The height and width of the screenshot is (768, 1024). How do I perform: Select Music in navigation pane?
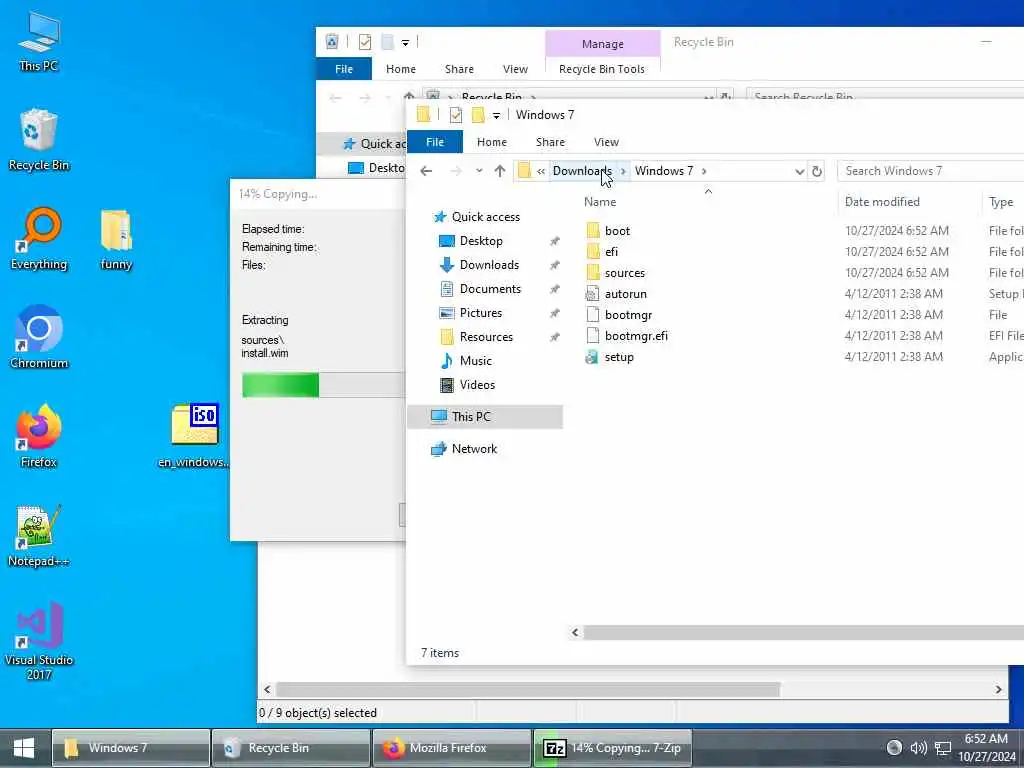coord(475,360)
